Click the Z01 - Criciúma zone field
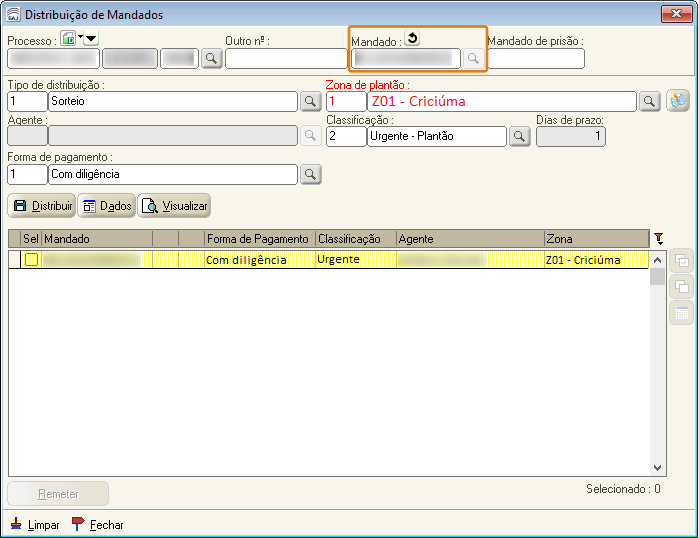 click(502, 101)
